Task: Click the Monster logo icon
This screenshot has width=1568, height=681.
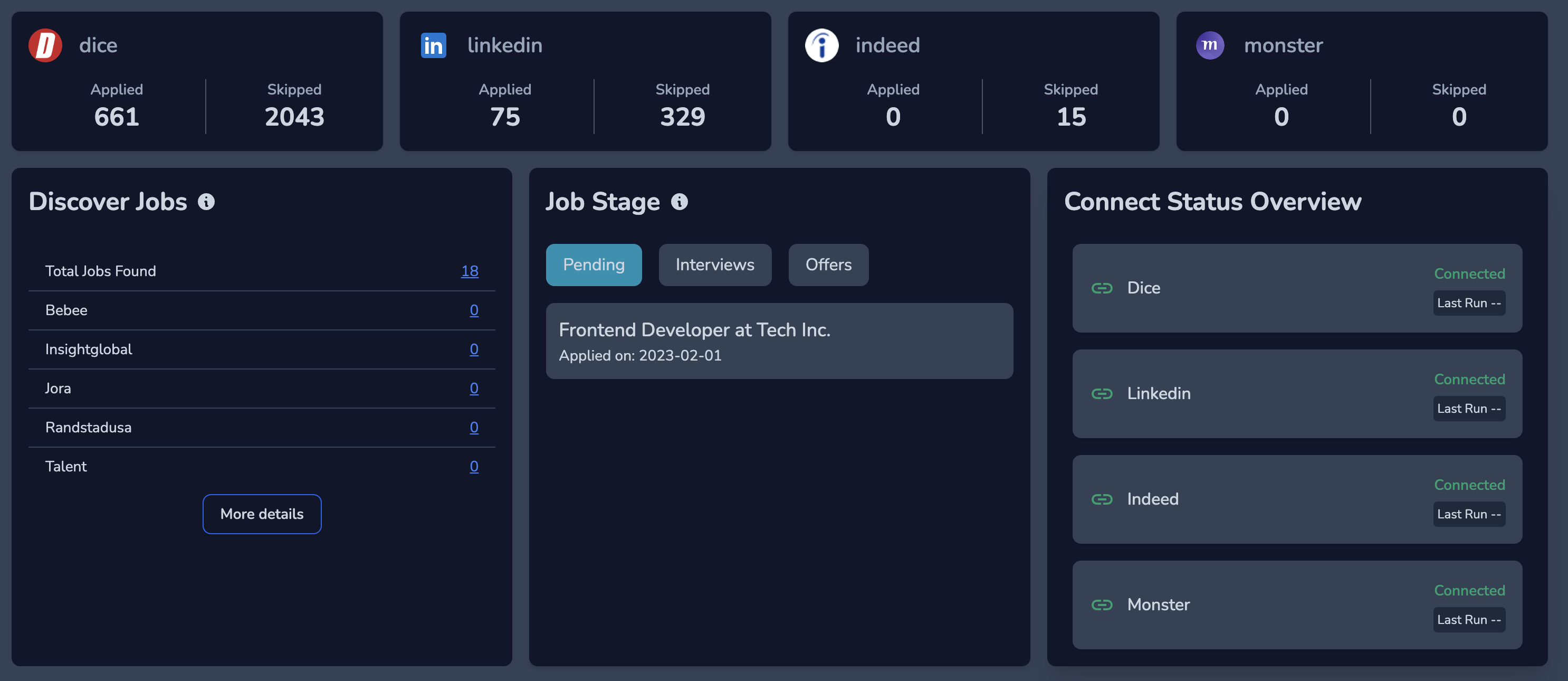Action: pos(1210,45)
